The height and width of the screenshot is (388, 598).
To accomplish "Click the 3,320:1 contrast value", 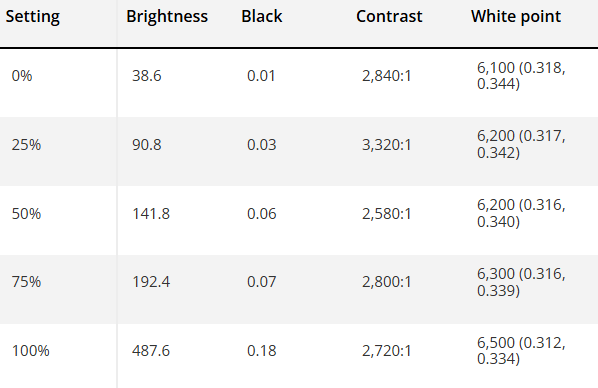I will [x=387, y=145].
